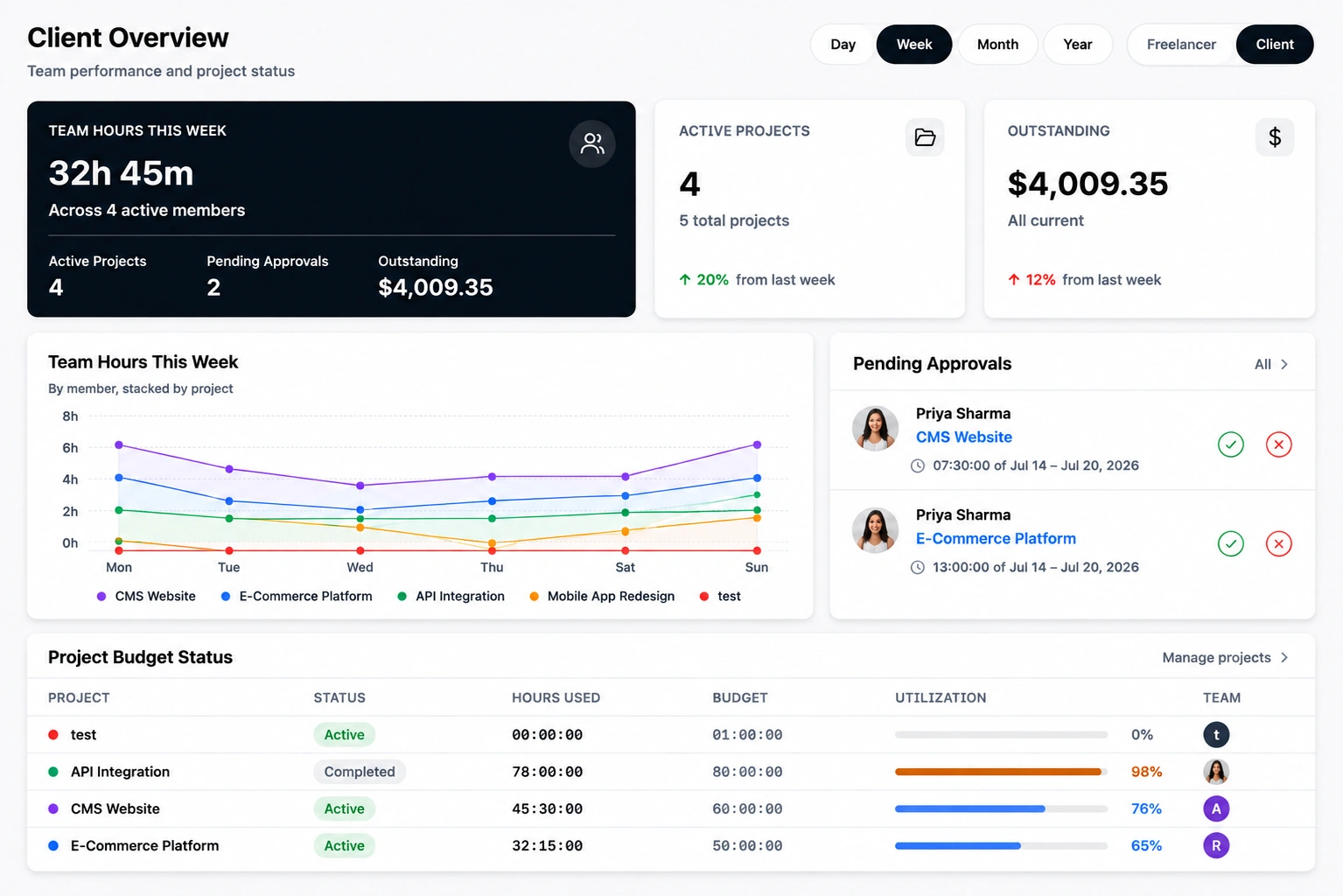Screen dimensions: 1343x896
Task: Click the Active status badge for test project
Action: [345, 735]
